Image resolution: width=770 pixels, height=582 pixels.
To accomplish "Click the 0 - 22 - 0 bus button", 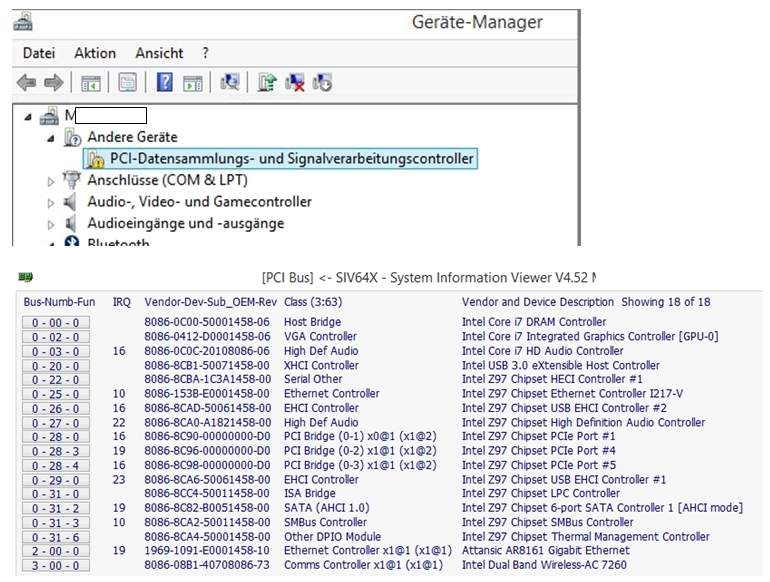I will pyautogui.click(x=55, y=380).
